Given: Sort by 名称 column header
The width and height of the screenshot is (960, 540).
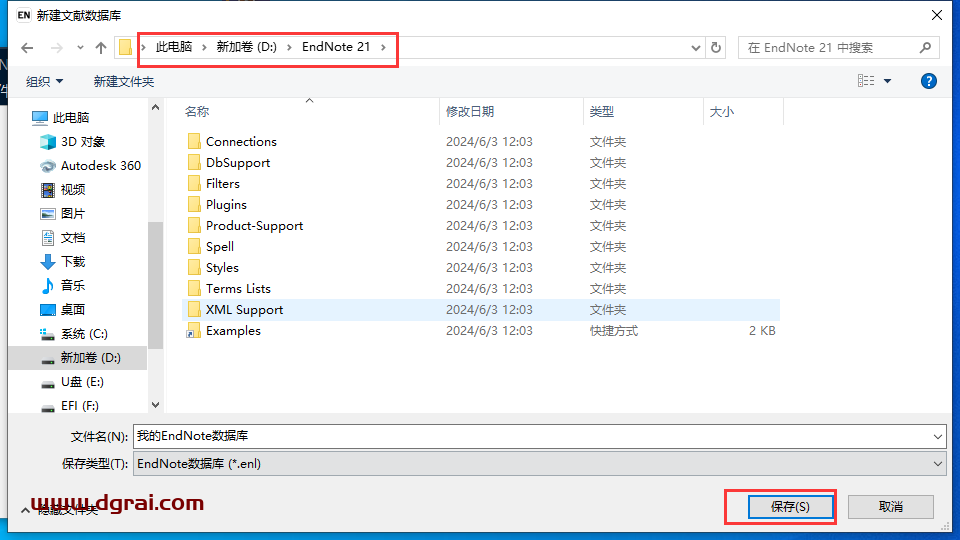Looking at the screenshot, I should pos(197,111).
